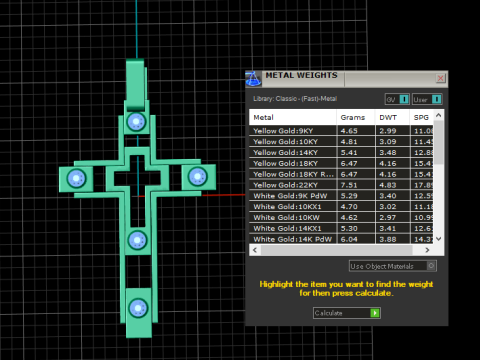Click the metal list scroll-up arrow

[x=439, y=115]
